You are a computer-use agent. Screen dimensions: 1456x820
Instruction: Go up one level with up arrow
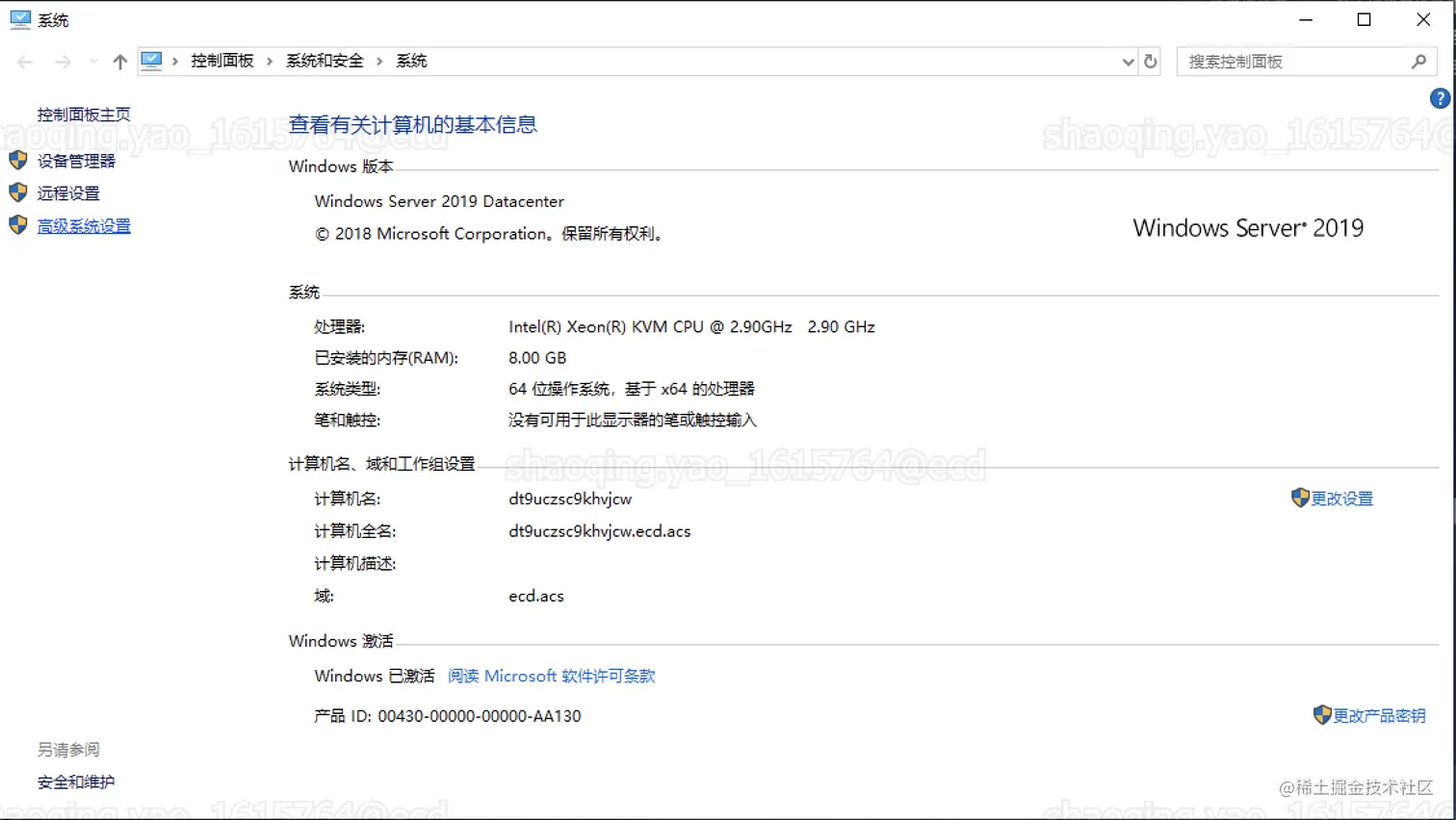(x=119, y=62)
